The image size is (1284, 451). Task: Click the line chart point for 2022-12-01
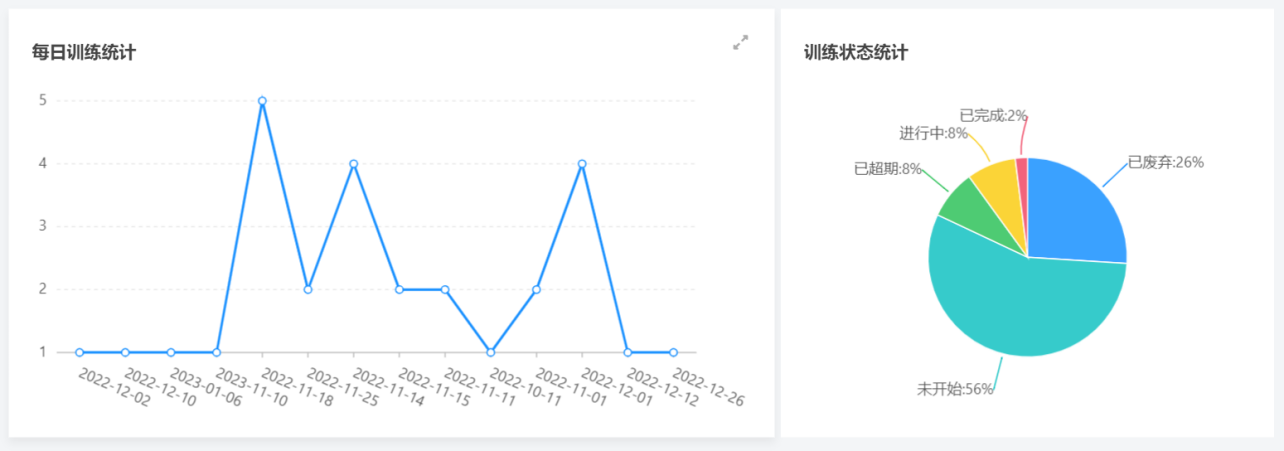click(x=582, y=164)
